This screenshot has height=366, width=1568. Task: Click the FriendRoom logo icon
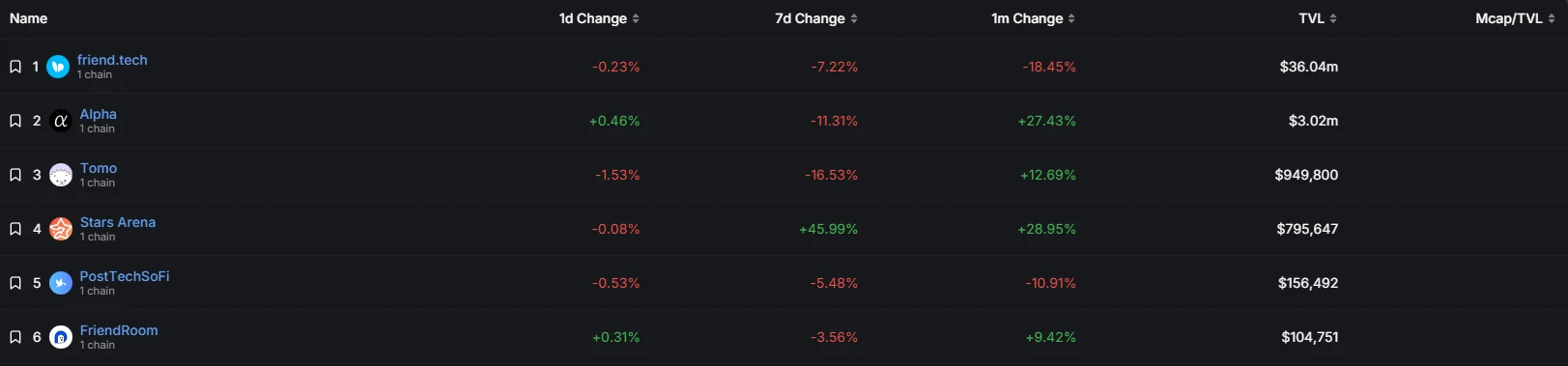[61, 337]
